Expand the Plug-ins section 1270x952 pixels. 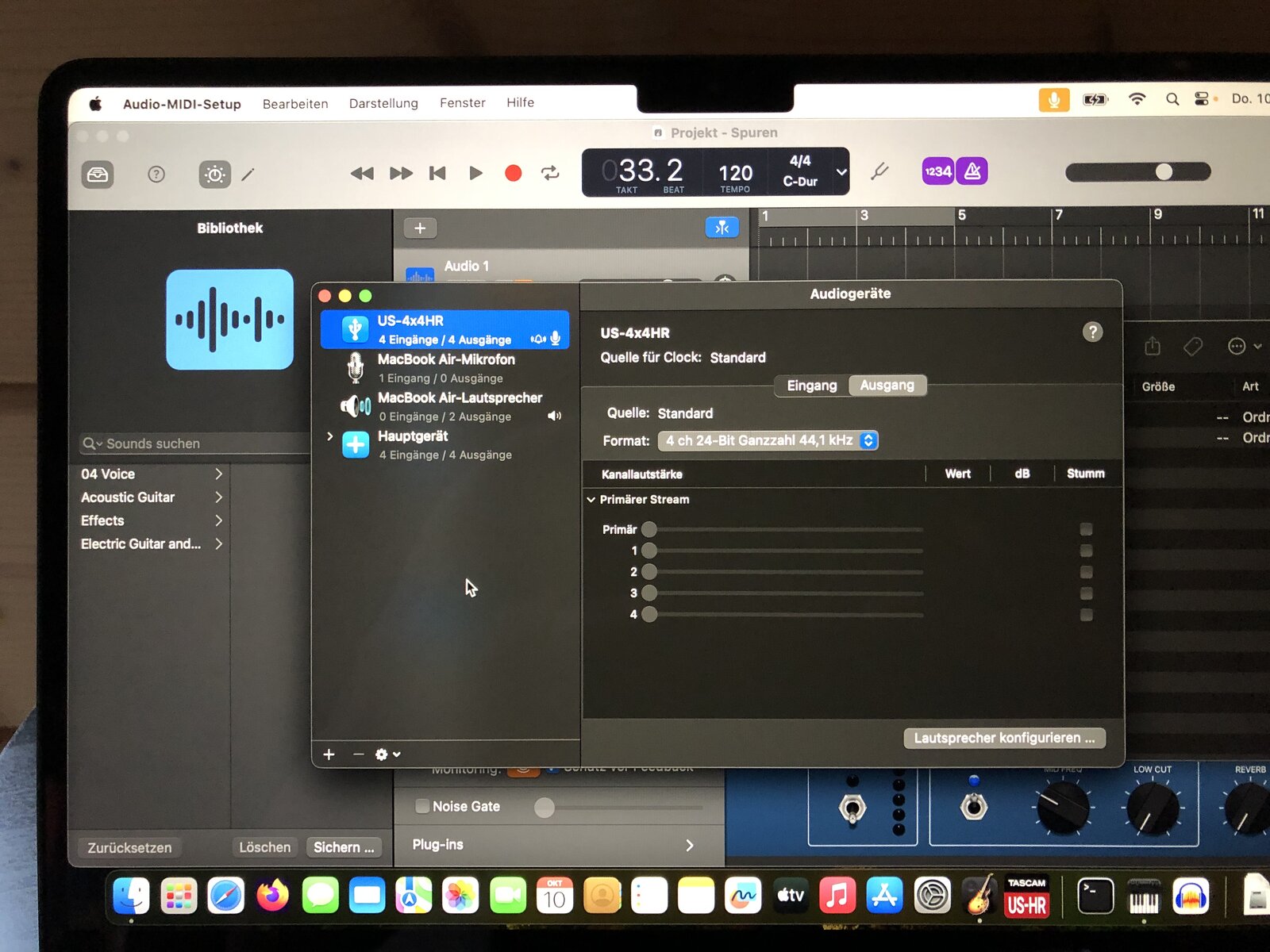689,846
